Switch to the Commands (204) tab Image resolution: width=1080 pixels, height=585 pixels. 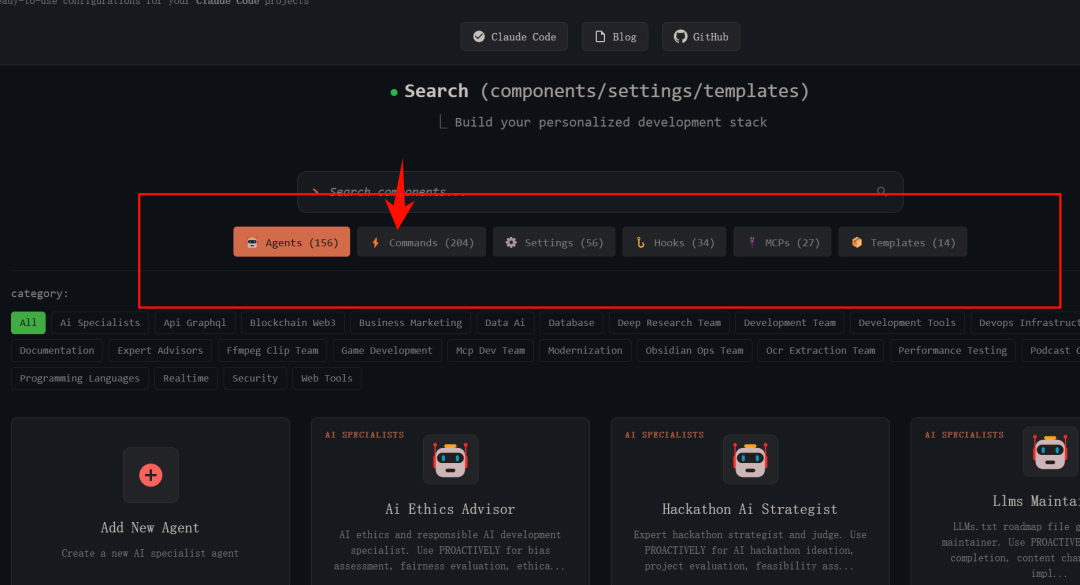tap(422, 242)
